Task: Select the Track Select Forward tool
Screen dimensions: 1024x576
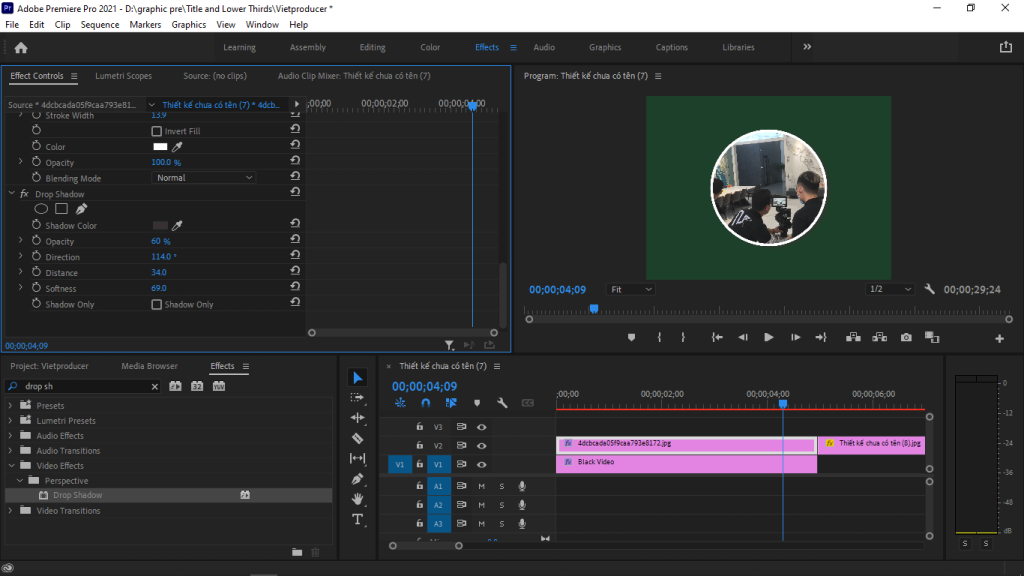Action: click(x=357, y=398)
